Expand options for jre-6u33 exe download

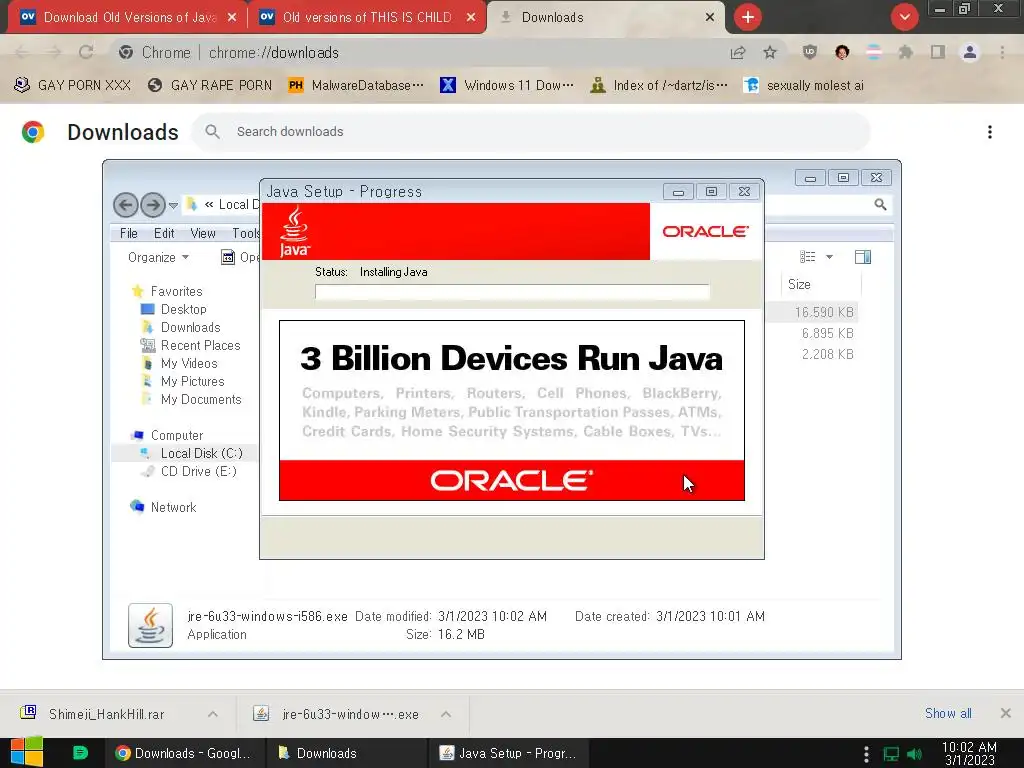tap(446, 714)
